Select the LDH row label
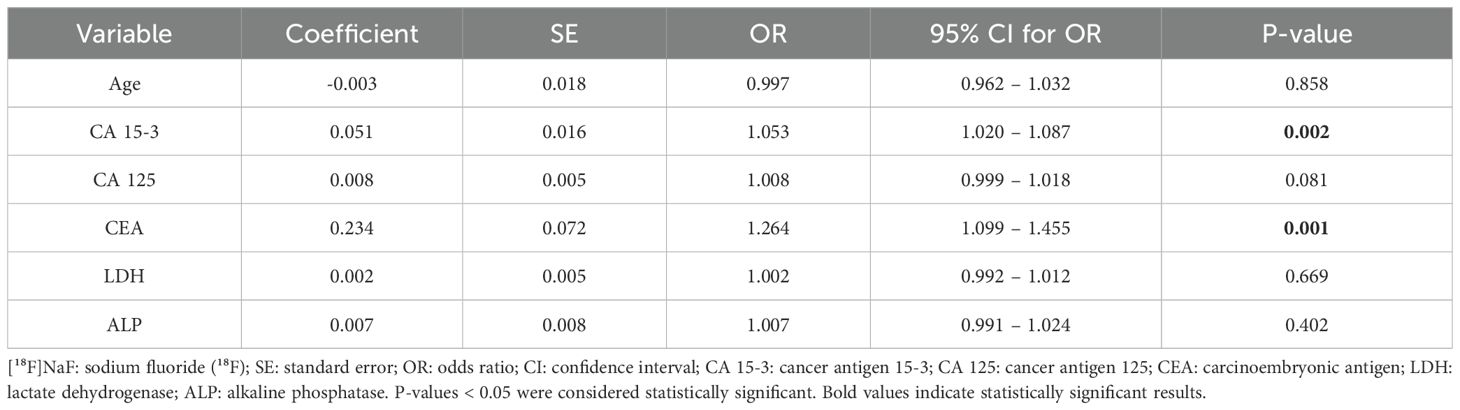 click(x=125, y=277)
